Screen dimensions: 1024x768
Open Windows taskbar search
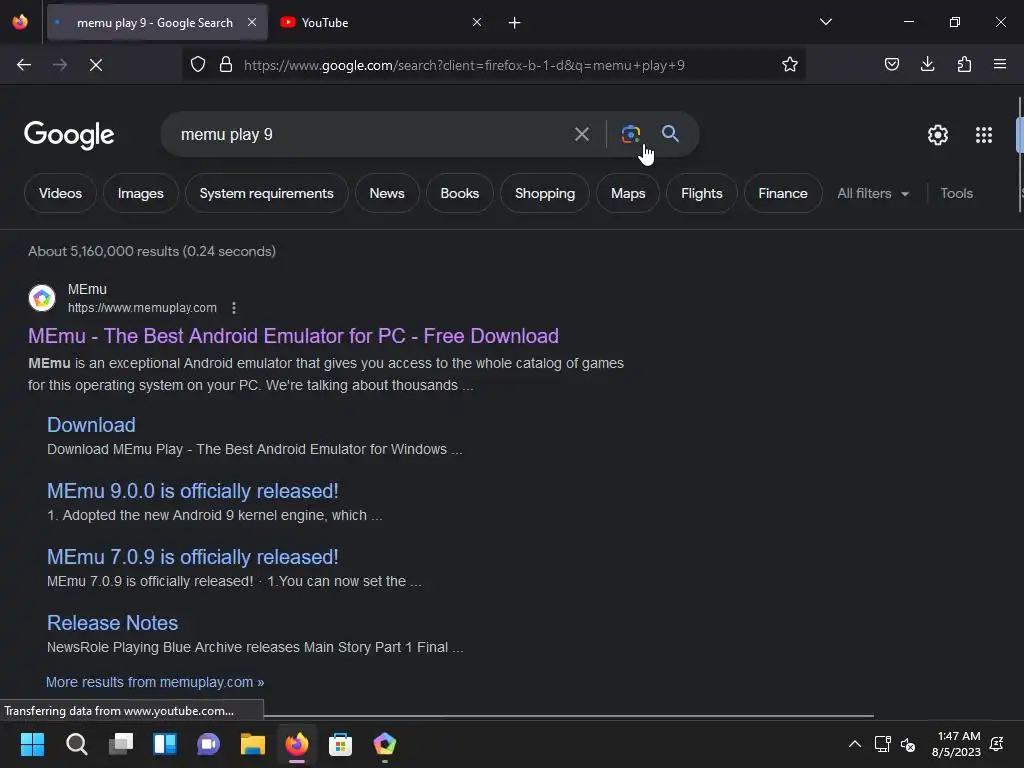(76, 744)
